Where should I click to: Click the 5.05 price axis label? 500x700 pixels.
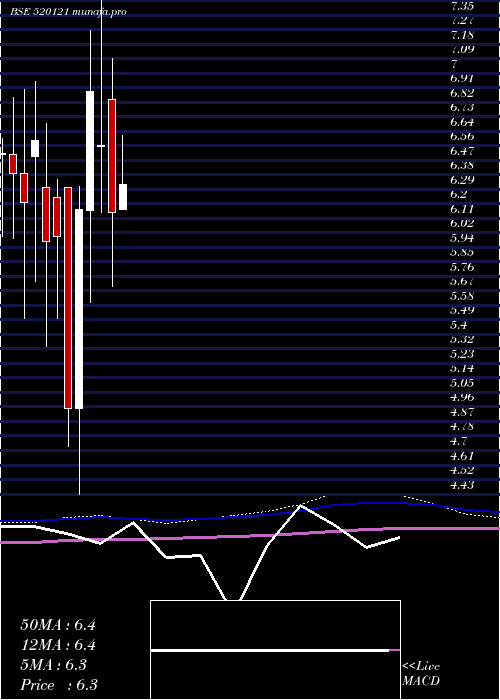pos(462,383)
